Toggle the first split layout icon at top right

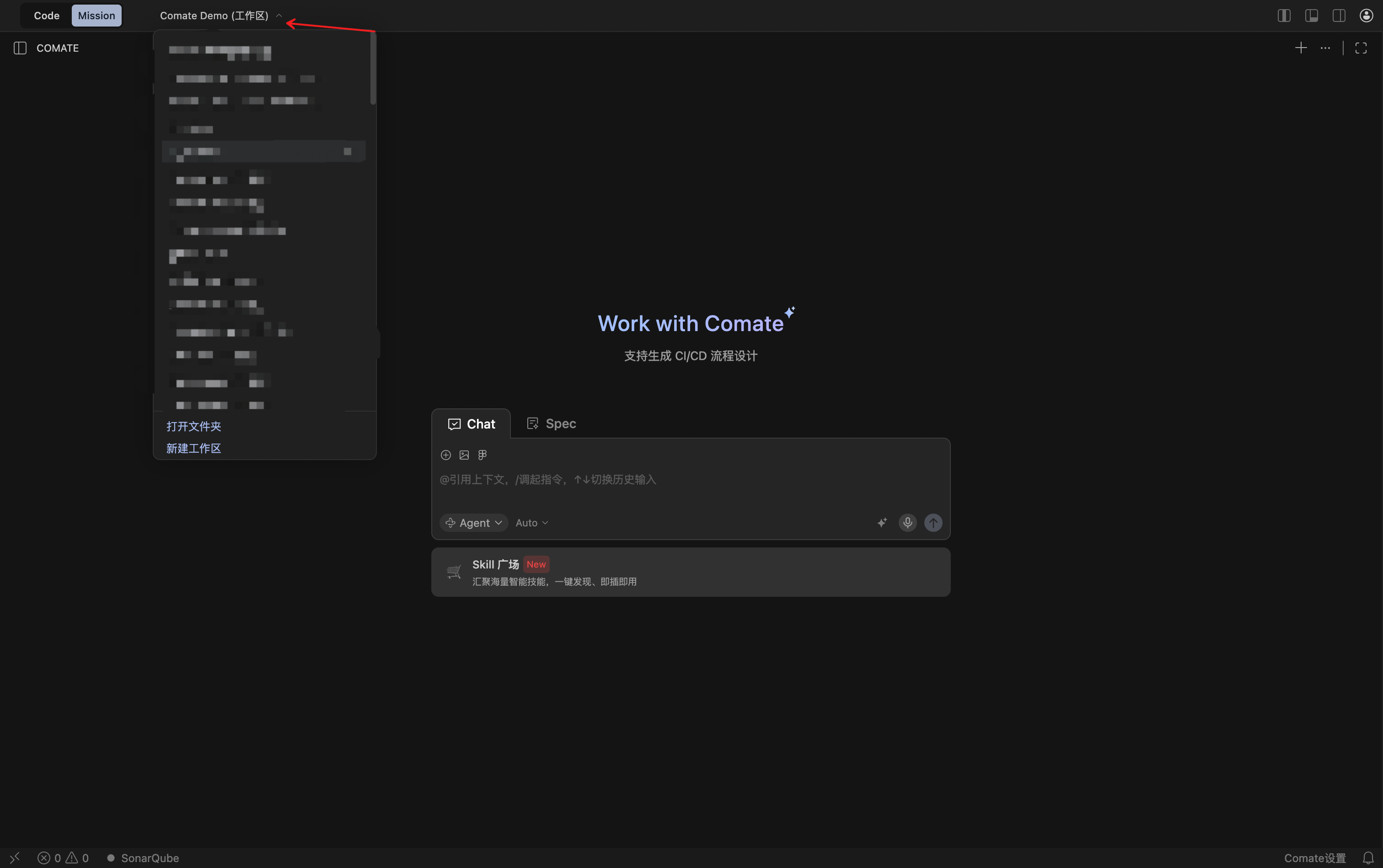point(1284,16)
